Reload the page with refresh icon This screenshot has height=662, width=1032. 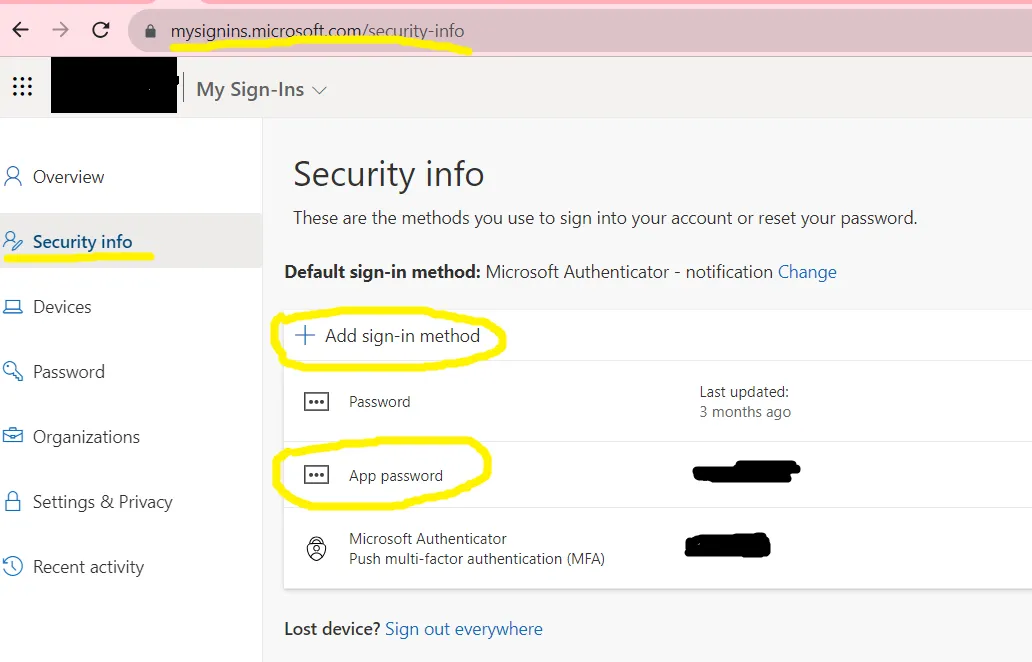click(x=100, y=30)
